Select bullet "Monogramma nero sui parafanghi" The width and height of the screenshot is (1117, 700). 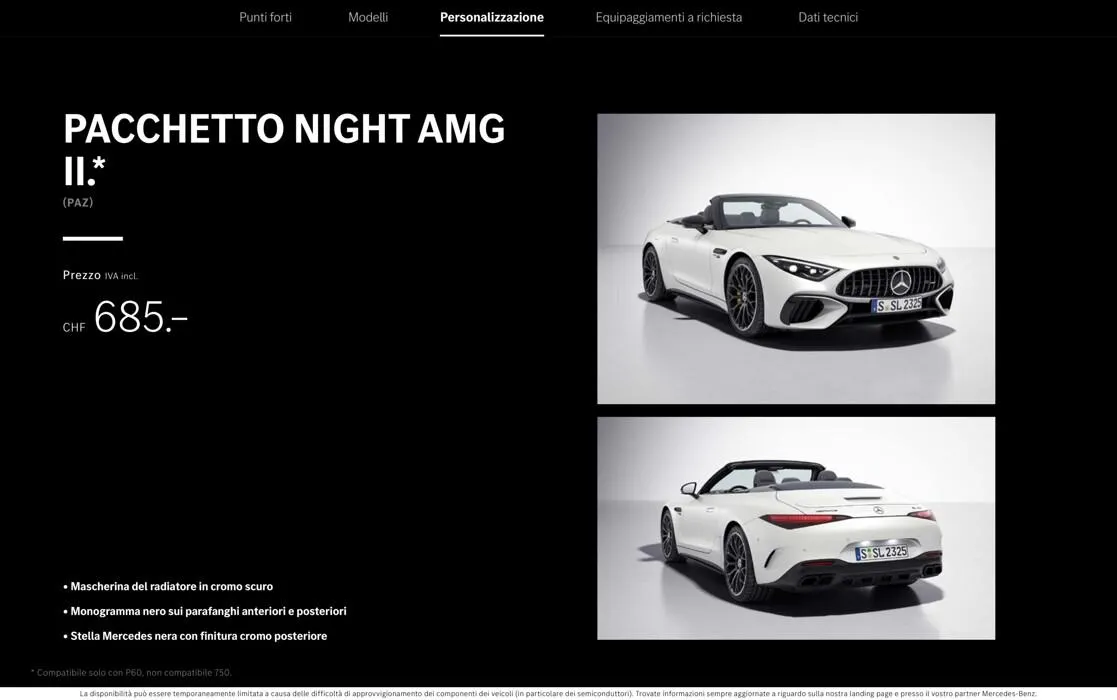206,610
